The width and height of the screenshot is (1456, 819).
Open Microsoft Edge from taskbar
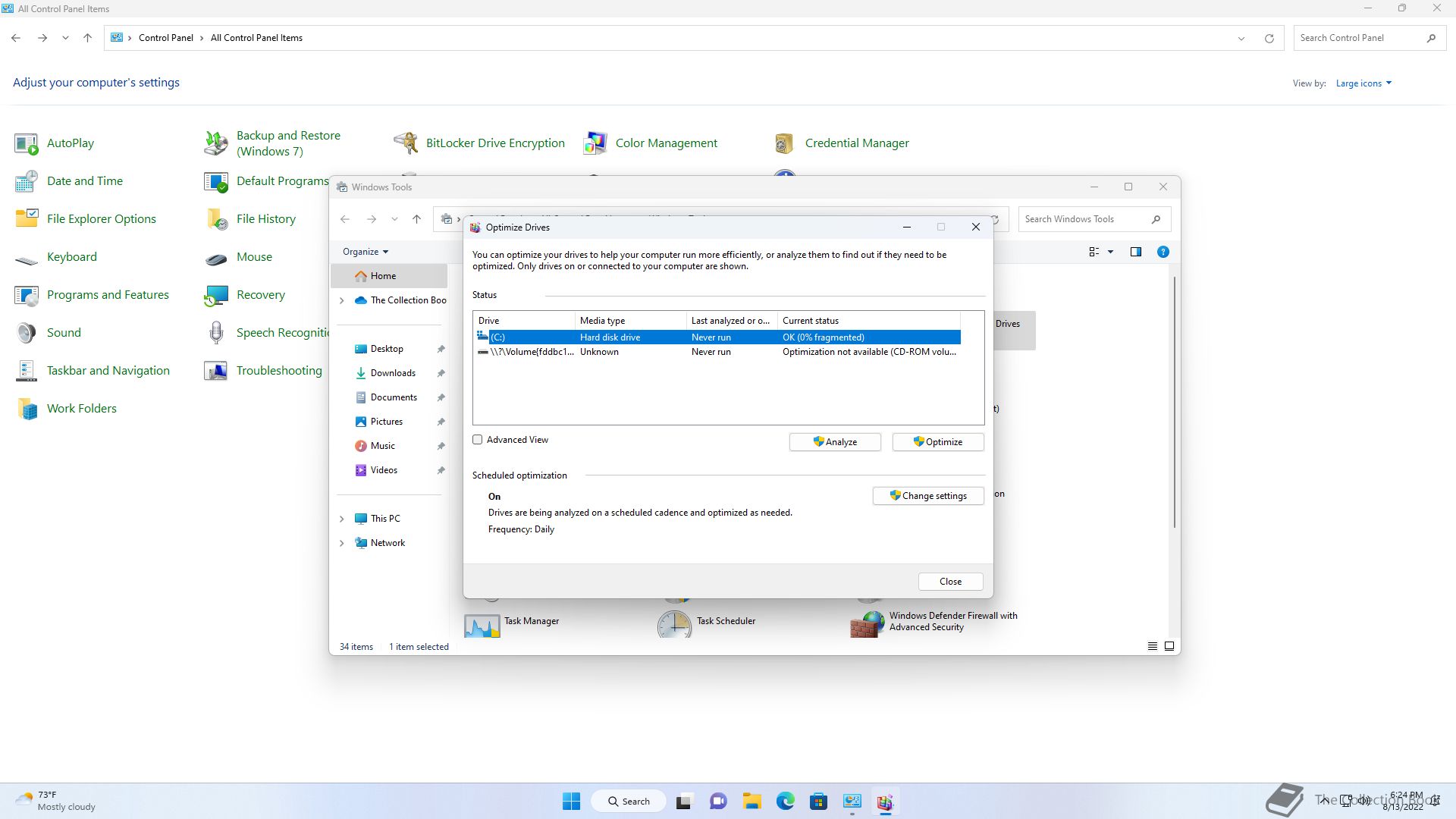point(785,802)
